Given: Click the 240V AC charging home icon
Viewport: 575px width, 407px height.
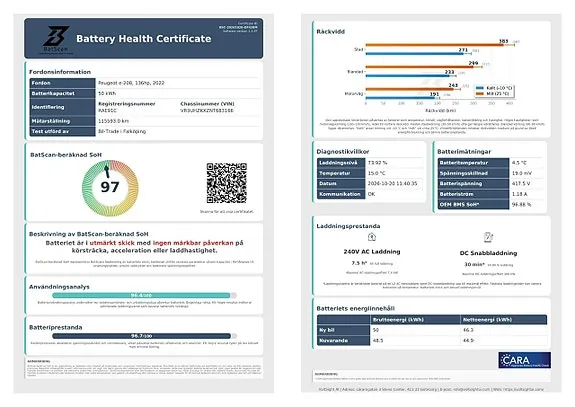Looking at the screenshot, I should (371, 237).
